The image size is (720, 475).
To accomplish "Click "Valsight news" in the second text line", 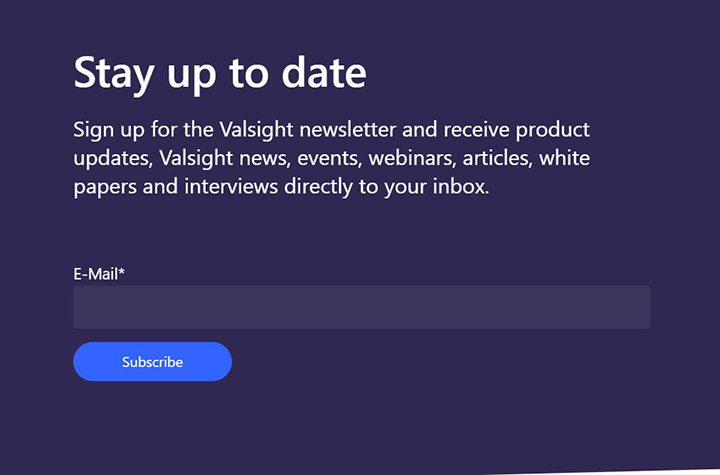I will point(225,158).
